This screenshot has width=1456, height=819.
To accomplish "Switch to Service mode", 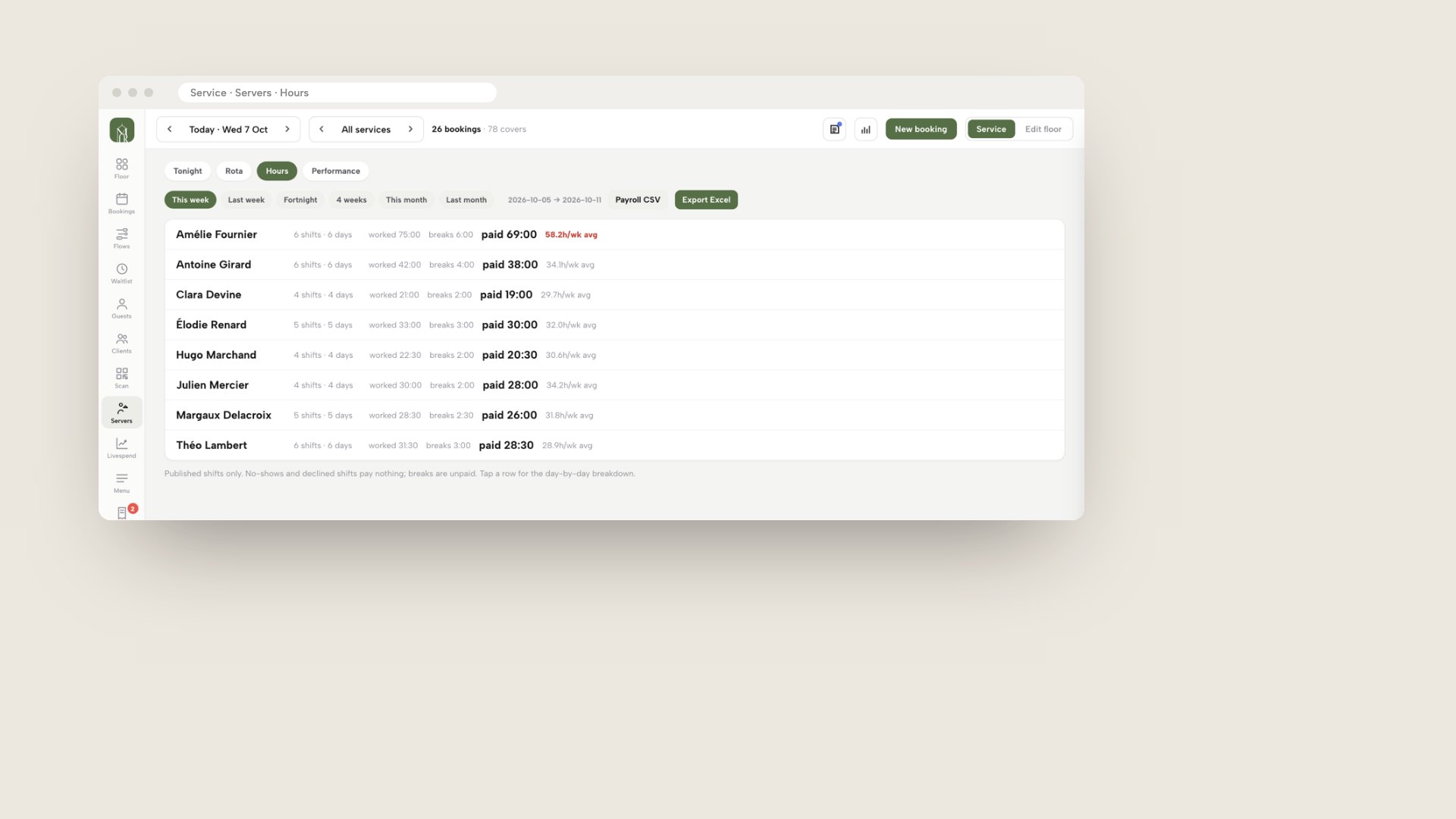I will pos(990,129).
